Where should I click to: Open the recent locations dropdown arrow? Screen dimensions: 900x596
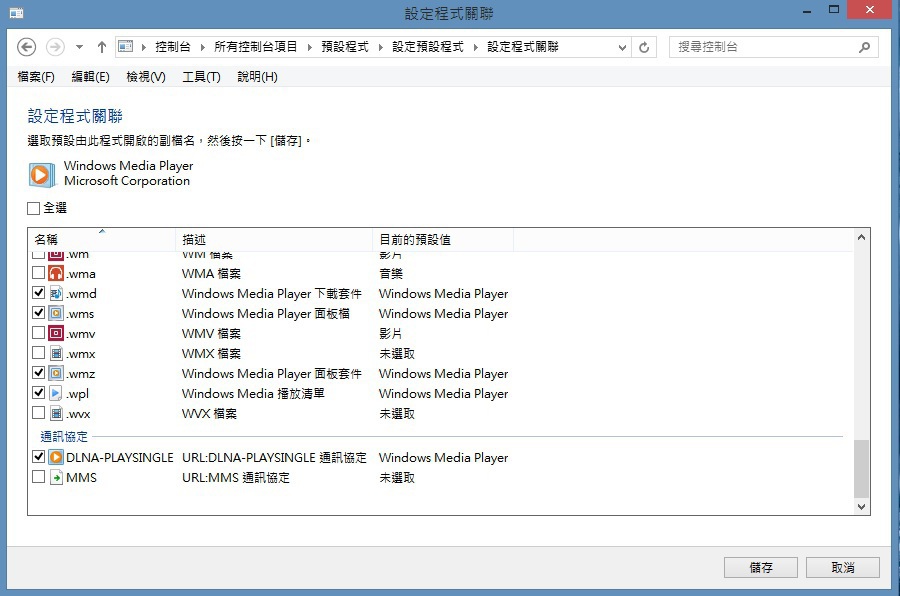pos(79,47)
